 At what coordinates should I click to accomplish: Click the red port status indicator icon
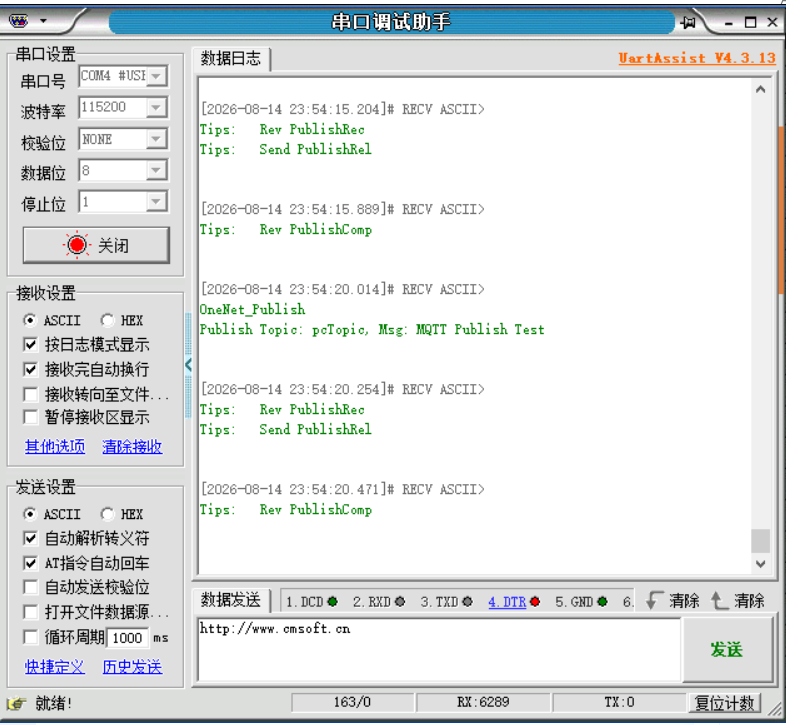(x=77, y=245)
